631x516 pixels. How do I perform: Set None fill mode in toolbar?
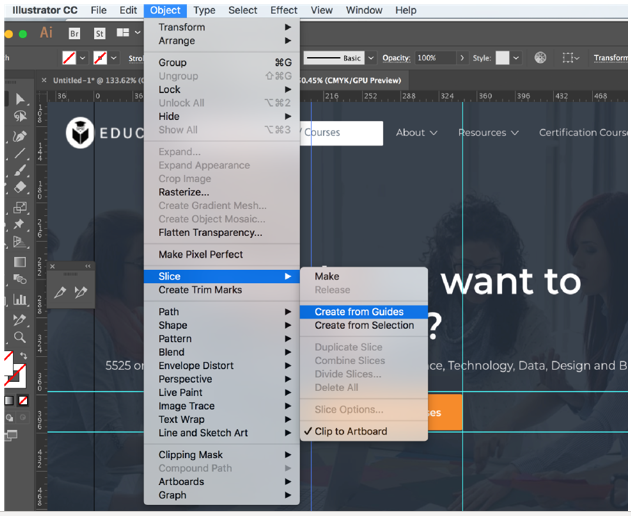click(23, 400)
